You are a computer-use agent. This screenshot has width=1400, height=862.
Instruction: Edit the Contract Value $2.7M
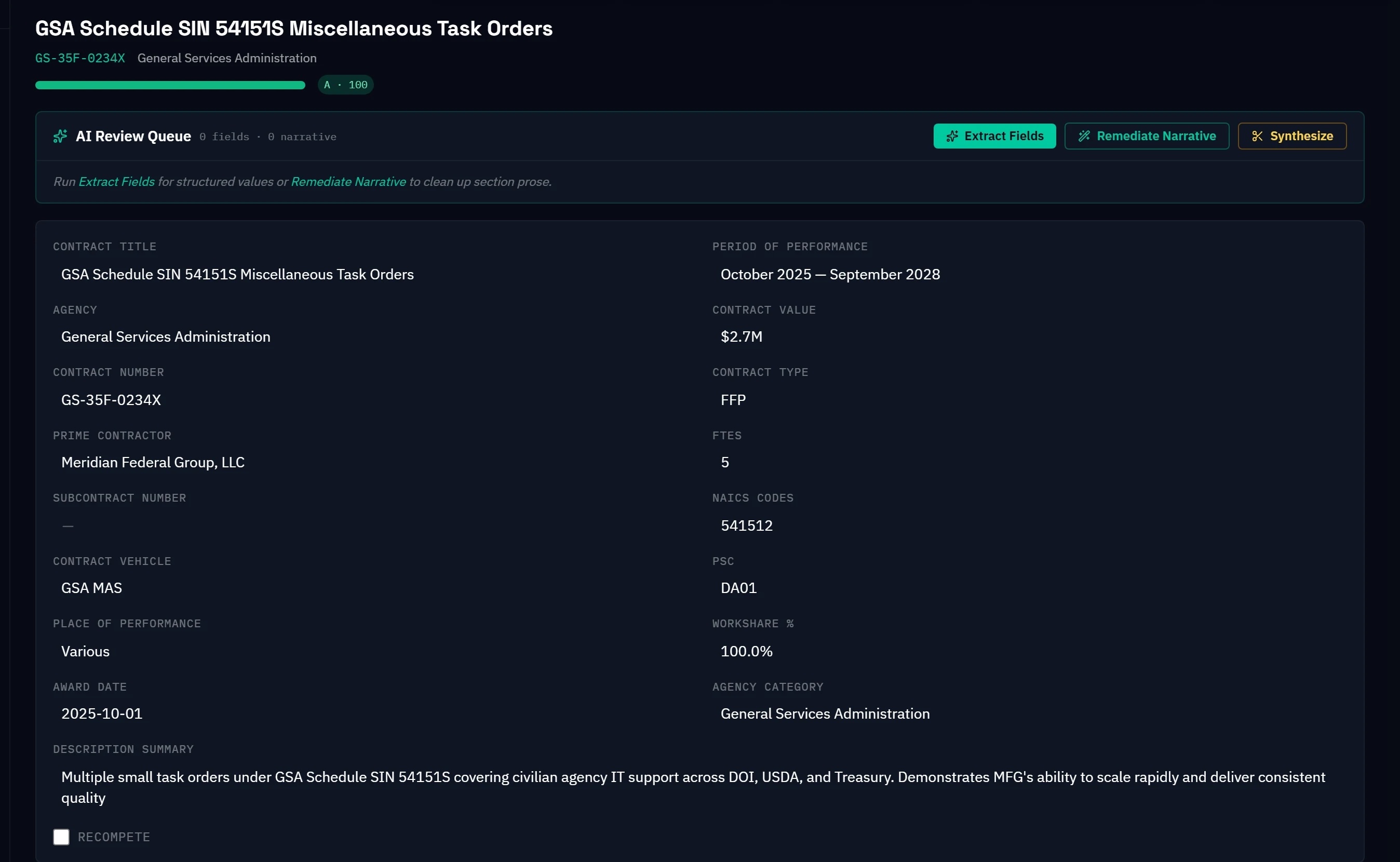point(741,337)
